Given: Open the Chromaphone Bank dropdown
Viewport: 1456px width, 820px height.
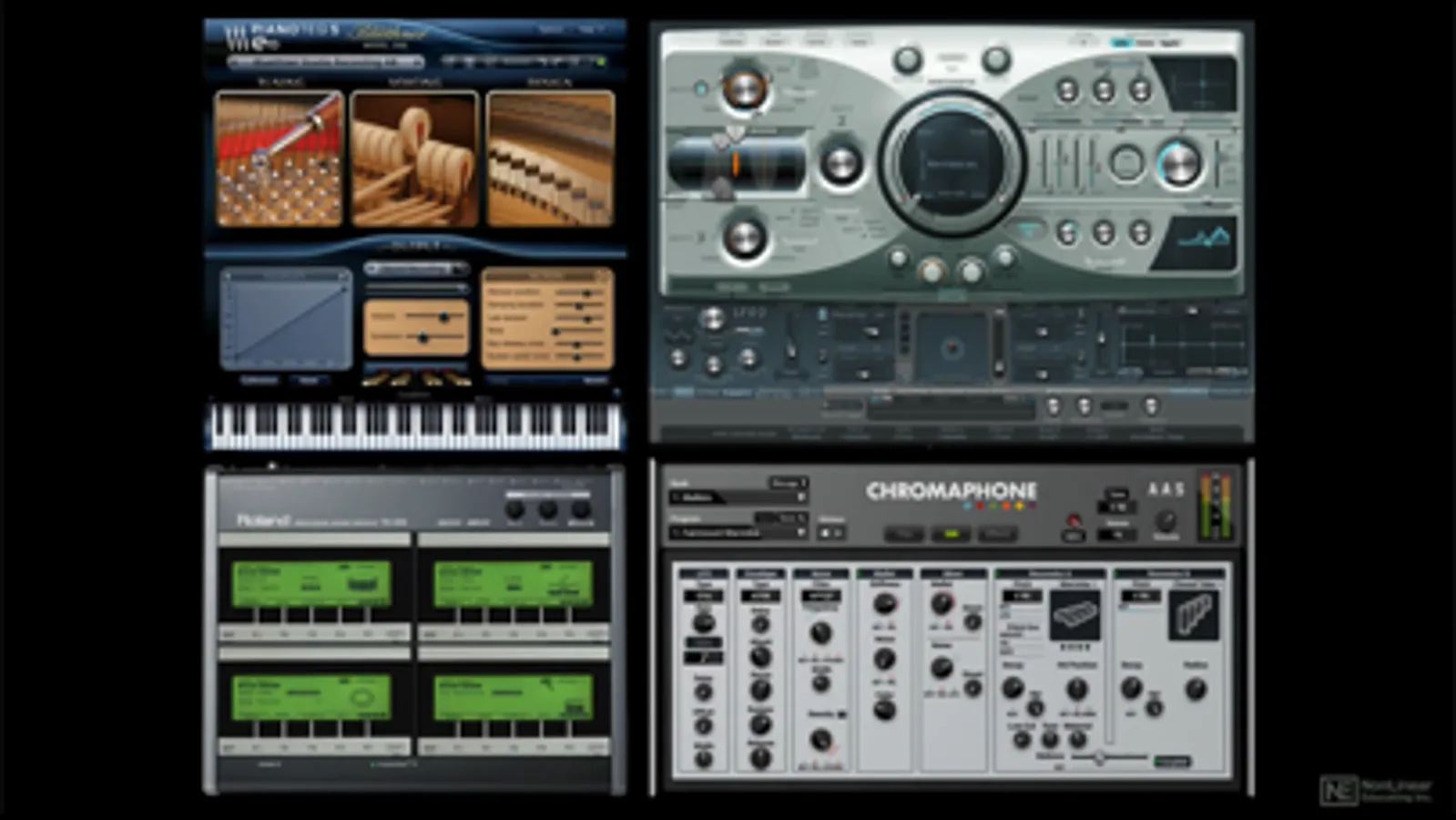Looking at the screenshot, I should pyautogui.click(x=738, y=497).
